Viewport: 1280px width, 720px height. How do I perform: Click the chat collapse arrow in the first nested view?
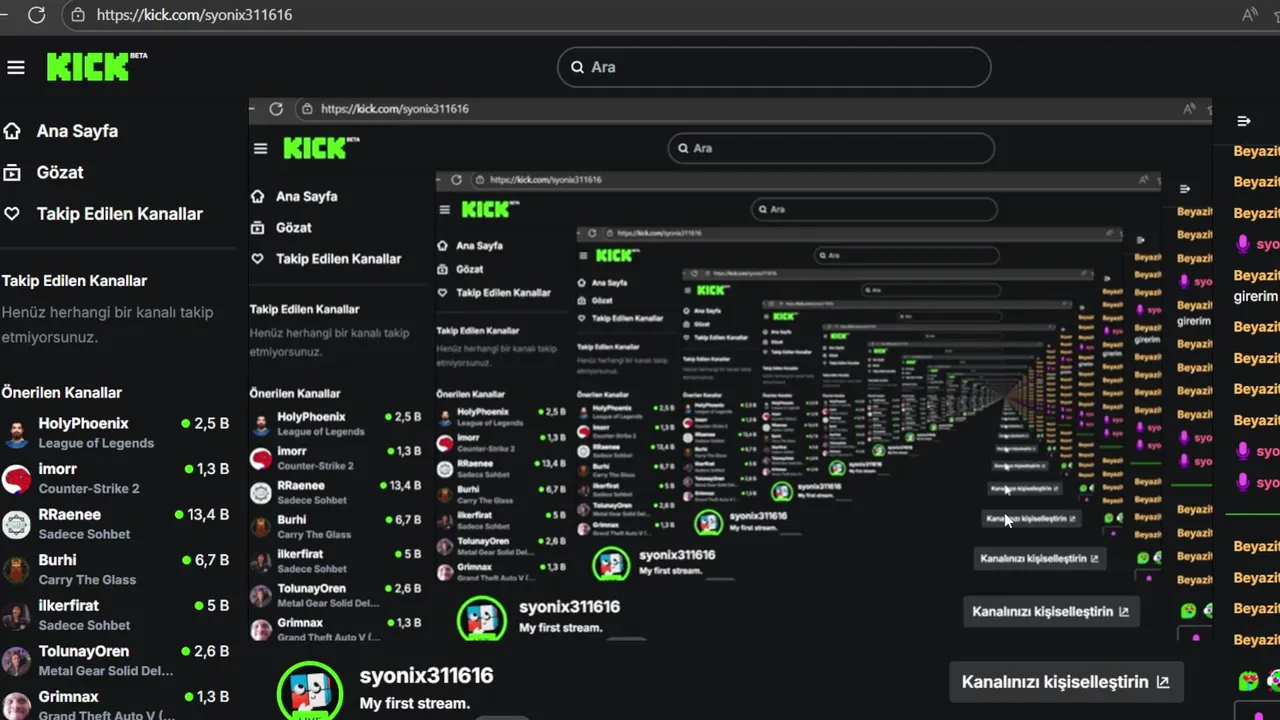pyautogui.click(x=1185, y=189)
